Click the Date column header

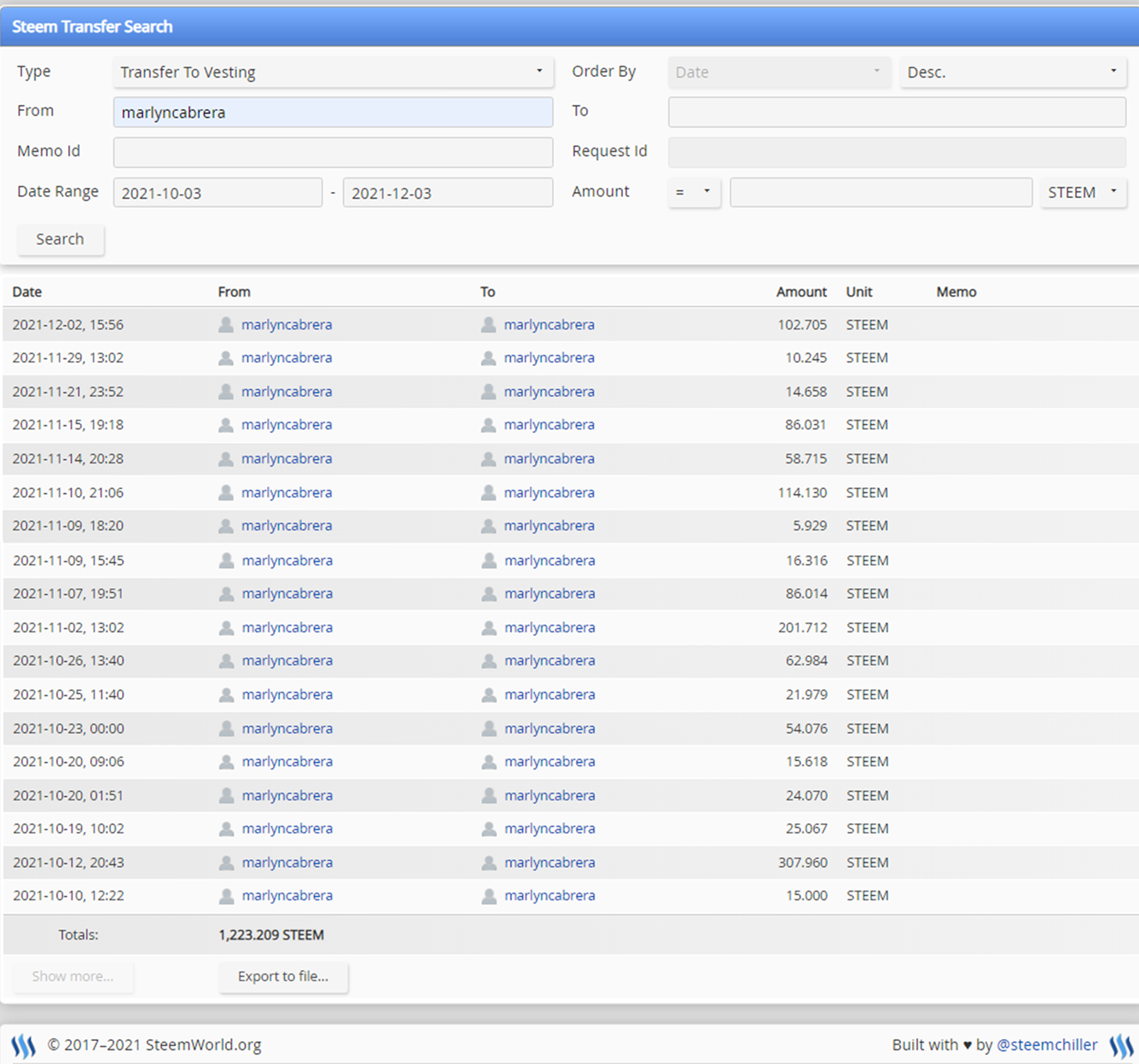[x=27, y=292]
